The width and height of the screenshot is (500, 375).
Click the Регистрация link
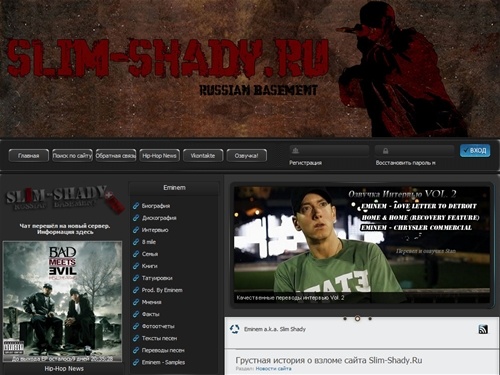tap(305, 163)
